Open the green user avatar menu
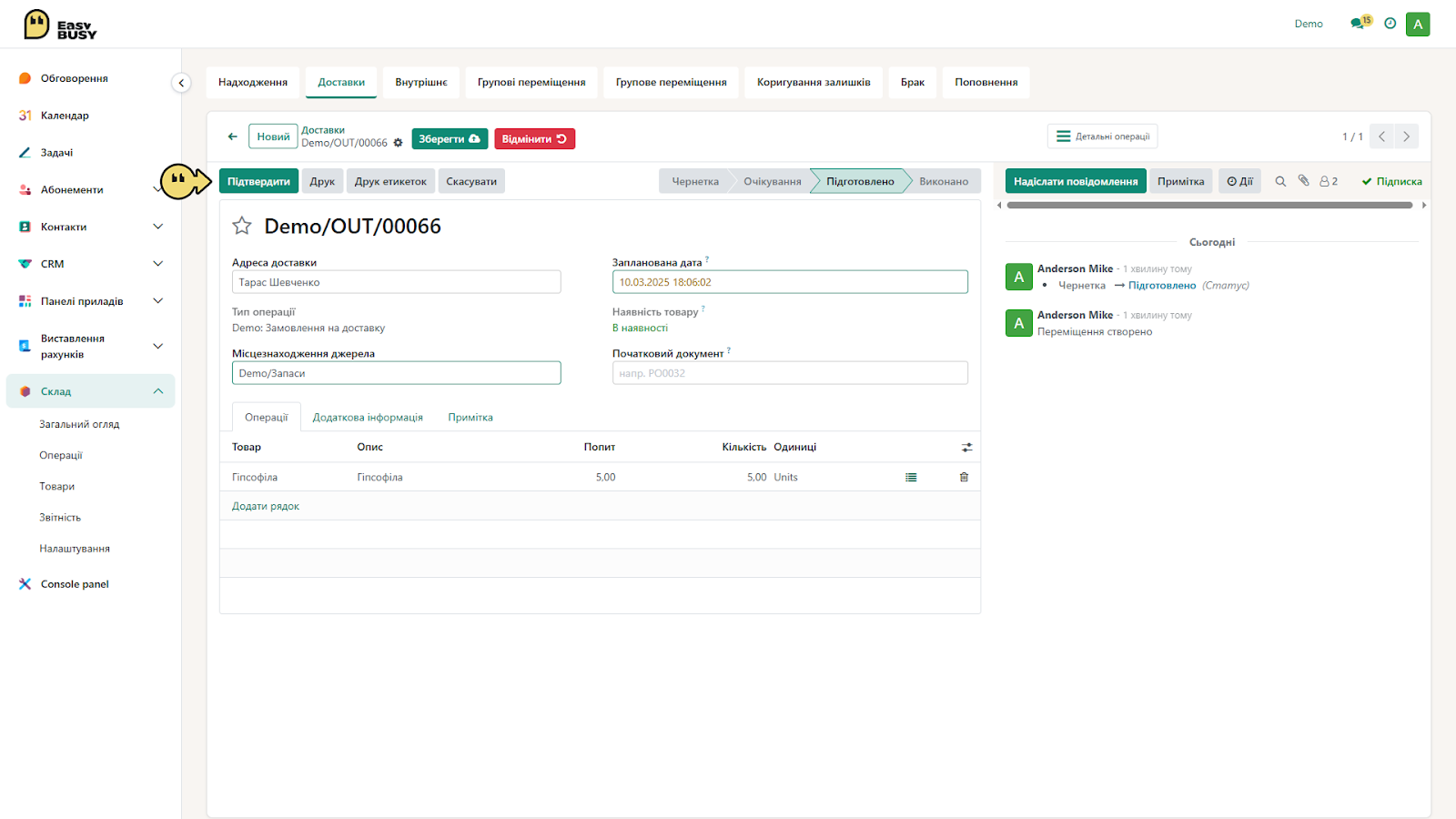Viewport: 1456px width, 819px height. click(1418, 24)
